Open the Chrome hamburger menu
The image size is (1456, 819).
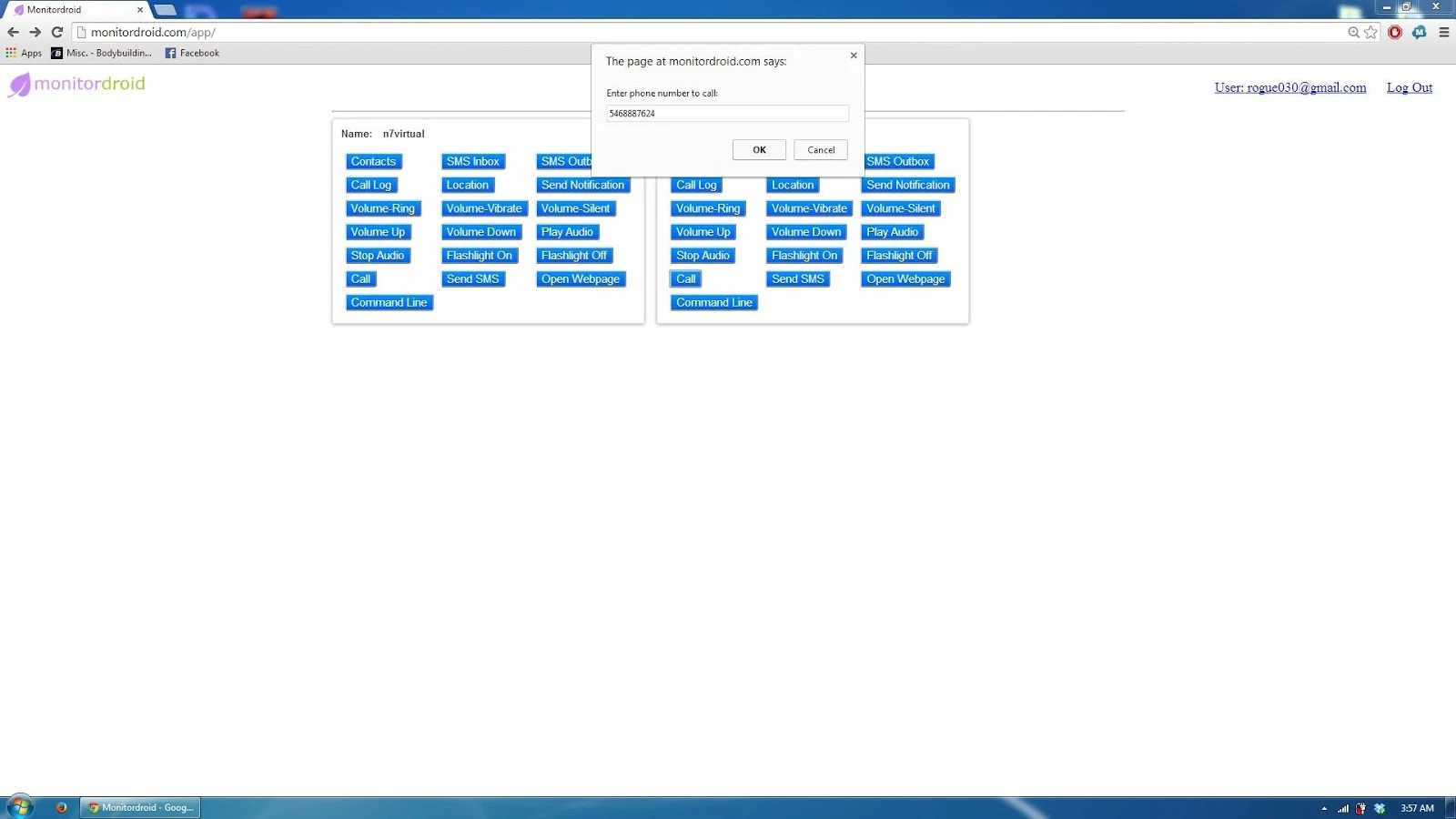[1443, 33]
